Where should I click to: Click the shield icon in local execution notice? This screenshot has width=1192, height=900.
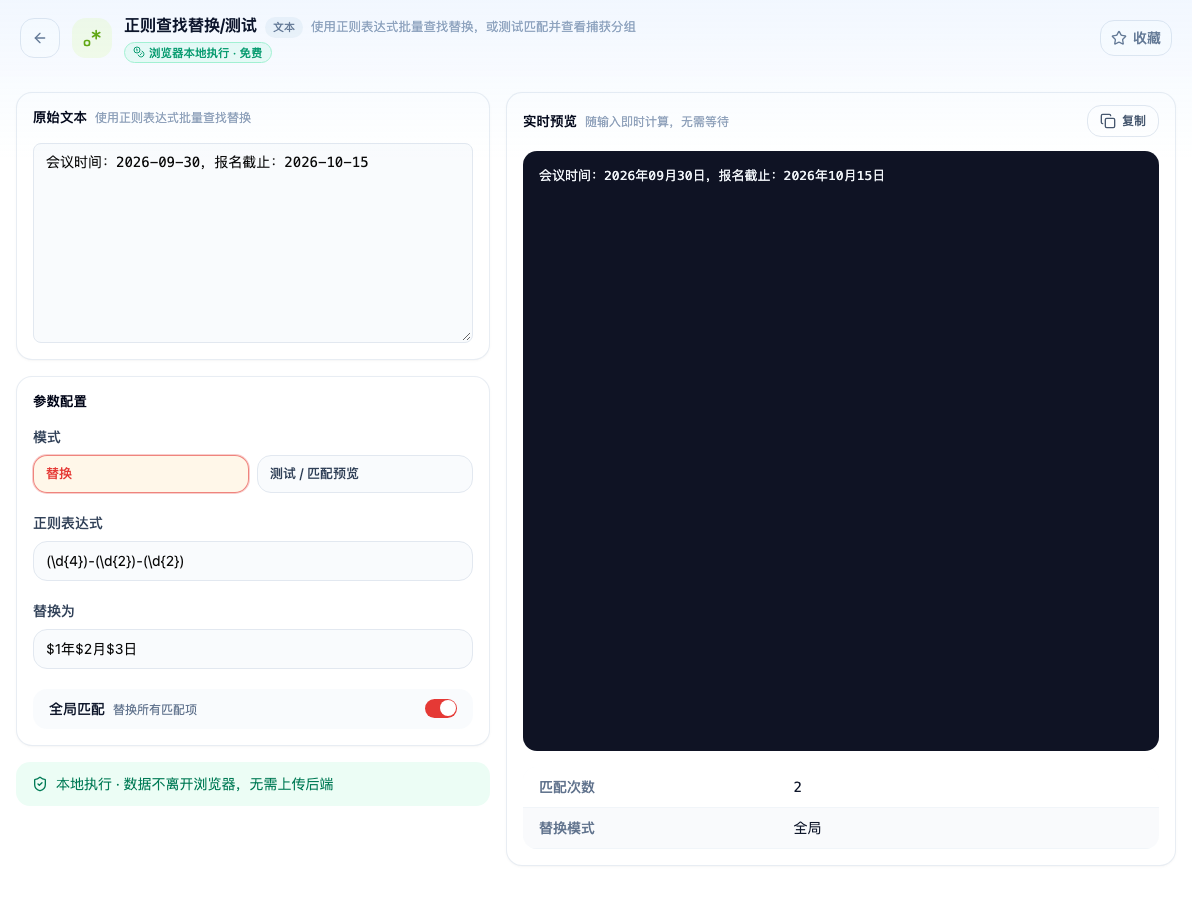[40, 784]
